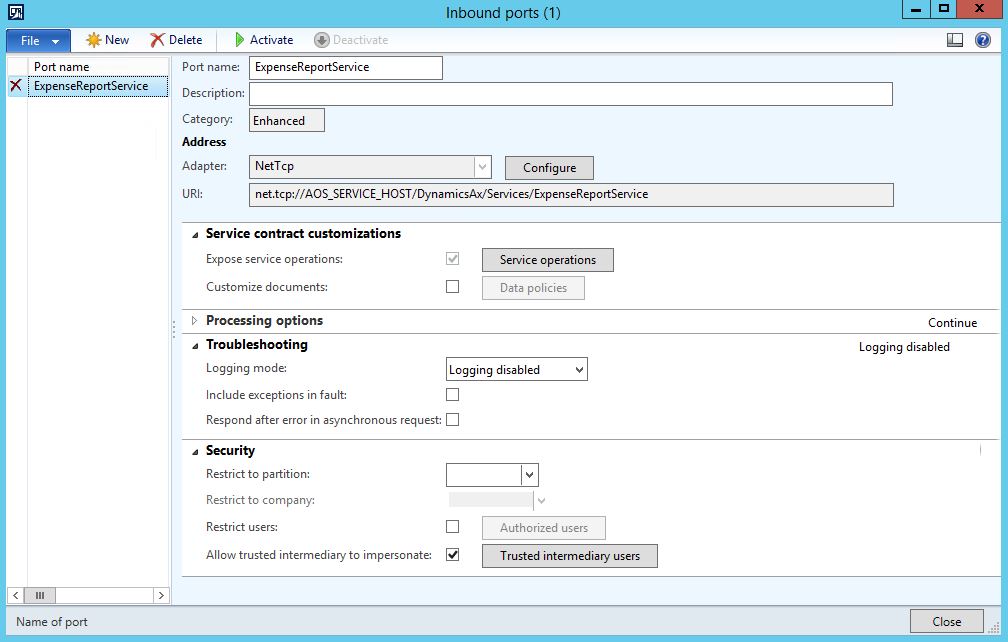
Task: Check Include exceptions in fault
Action: click(x=452, y=394)
